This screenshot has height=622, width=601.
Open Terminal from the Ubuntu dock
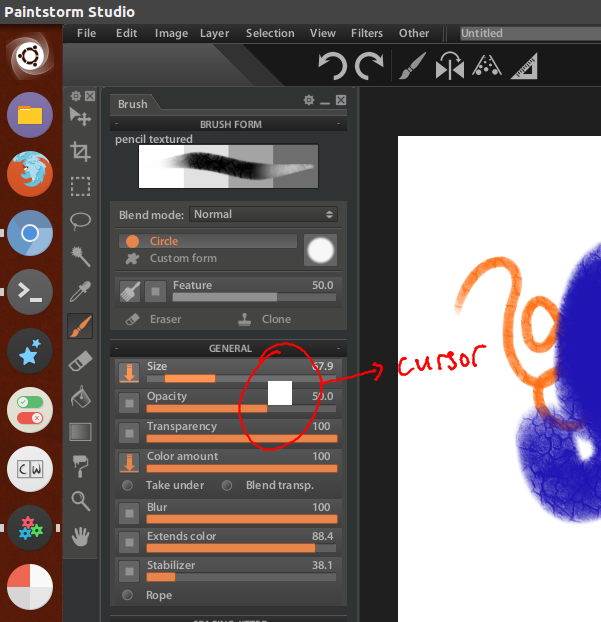30,292
